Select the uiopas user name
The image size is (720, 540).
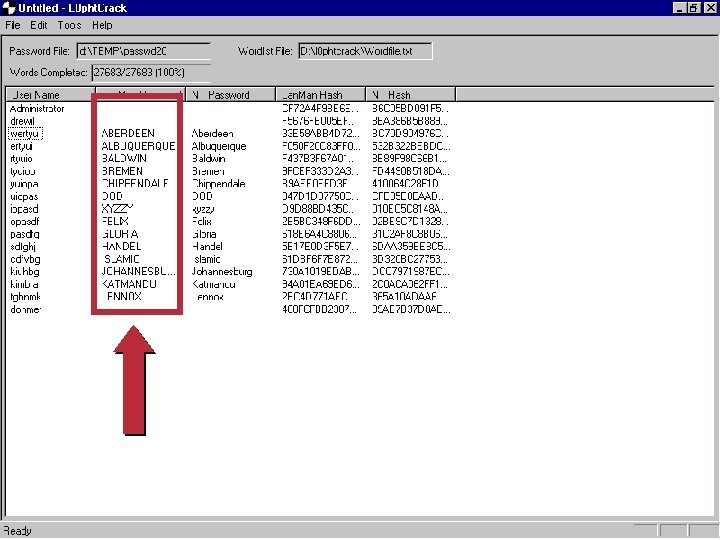[24, 197]
